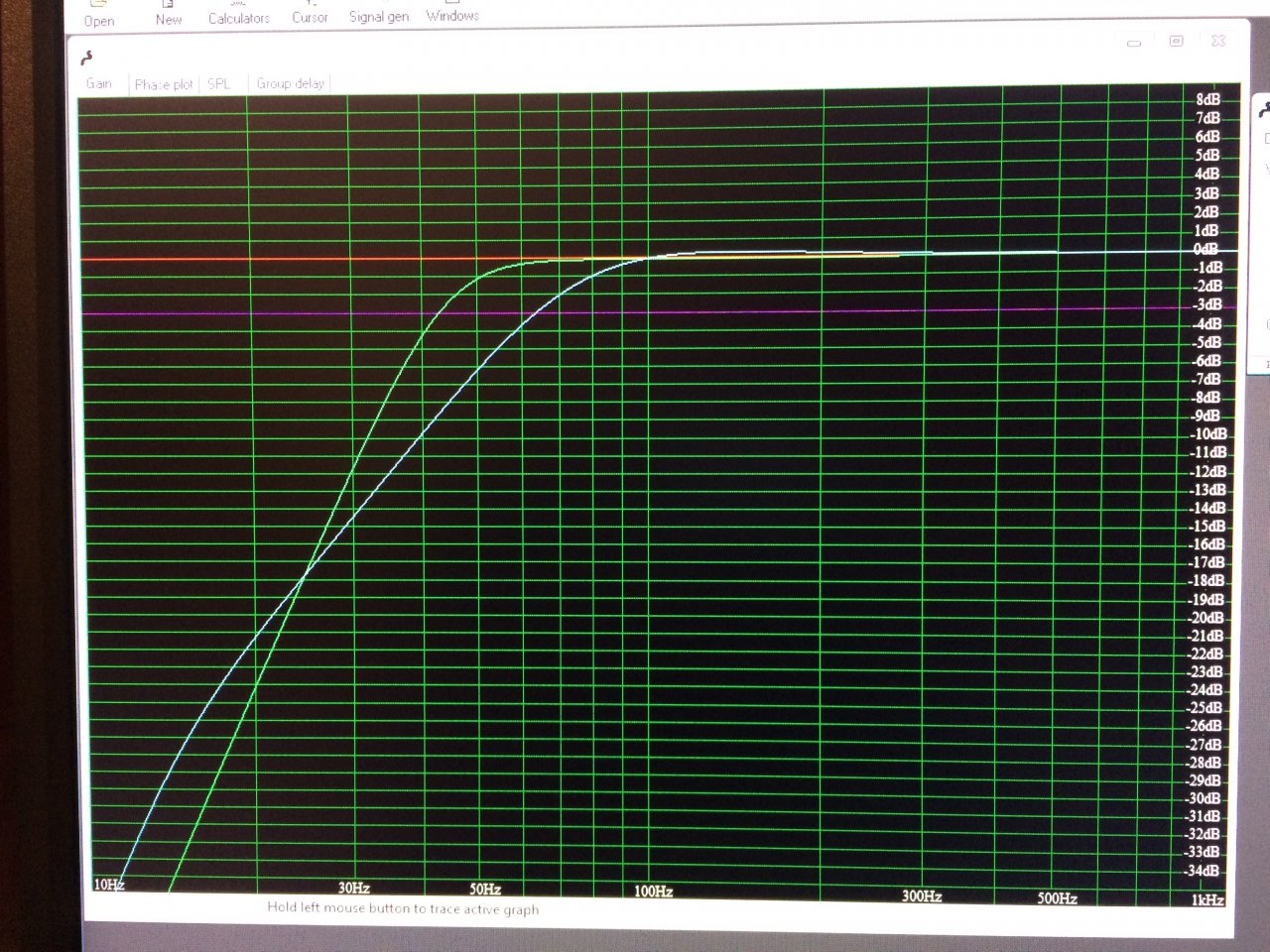Restore the graph window size
Screen dimensions: 1270x952
coord(1176,41)
